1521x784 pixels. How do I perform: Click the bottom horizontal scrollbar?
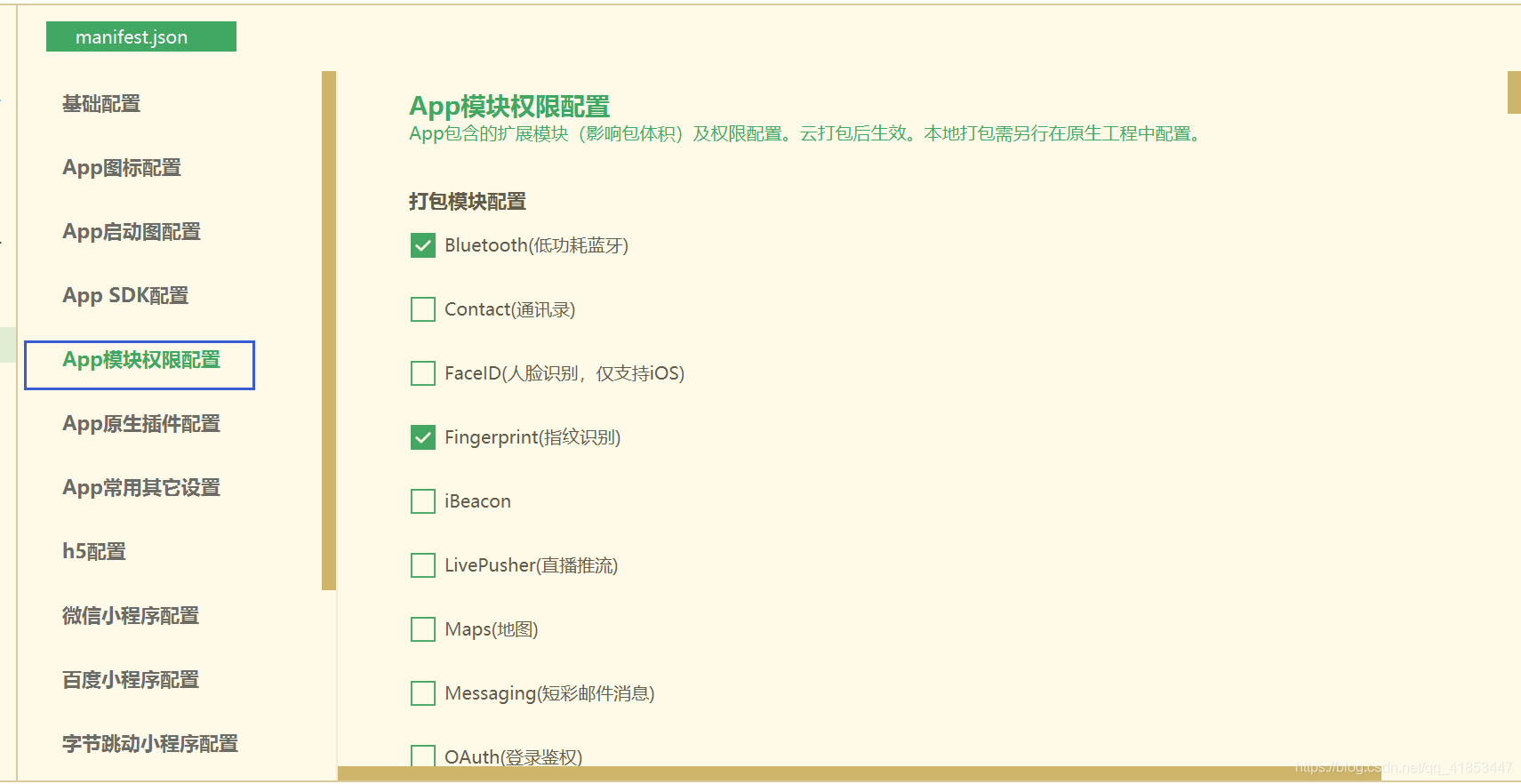(859, 773)
